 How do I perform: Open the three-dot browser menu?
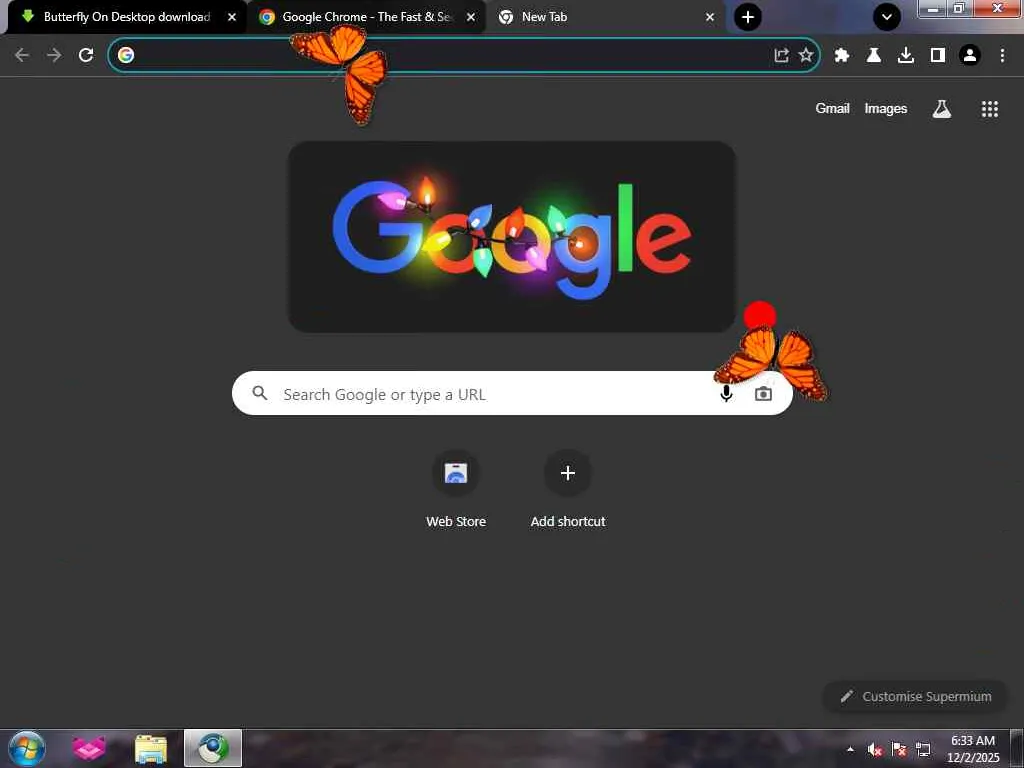[x=1002, y=55]
